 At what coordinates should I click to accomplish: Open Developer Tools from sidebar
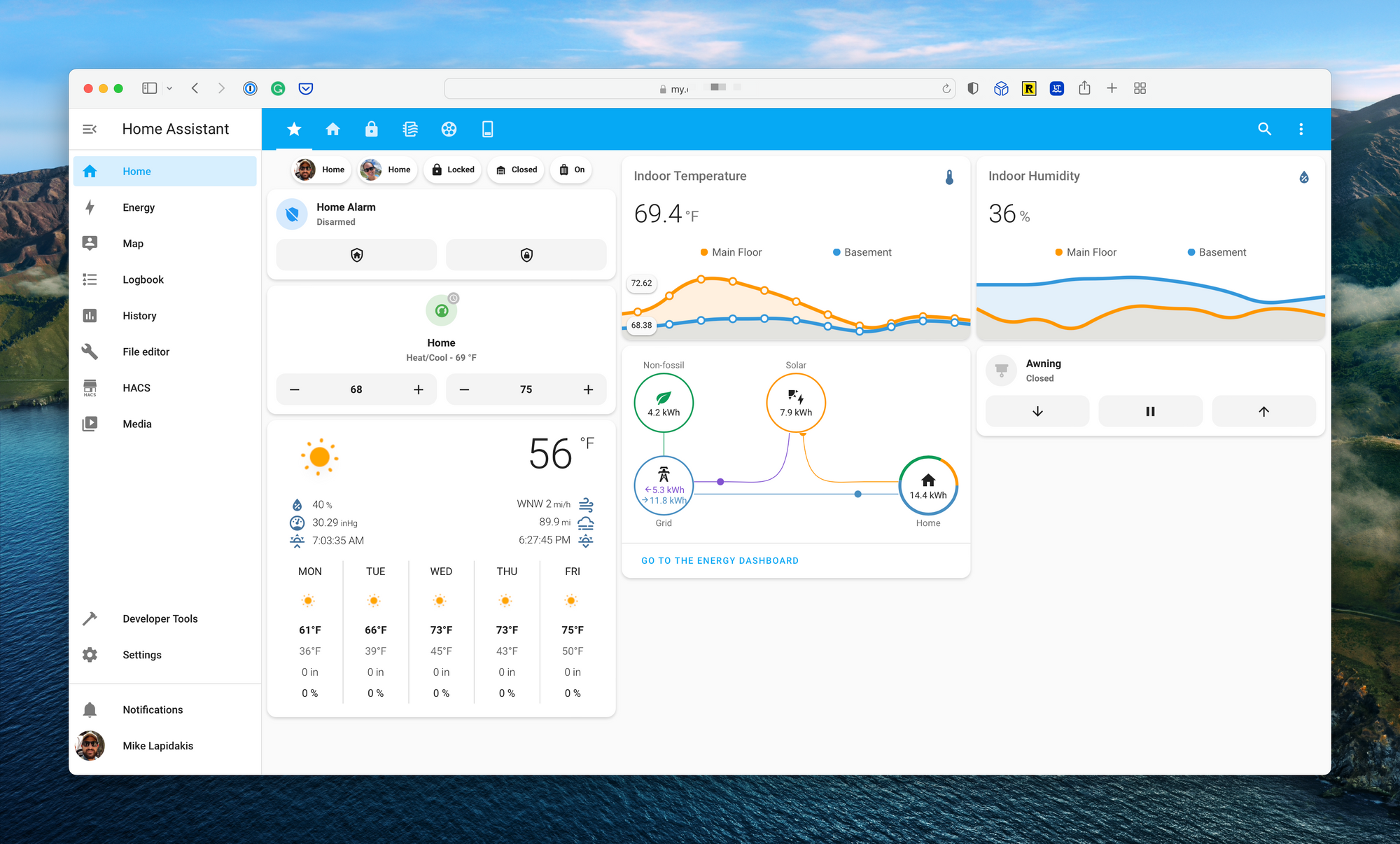pos(160,618)
